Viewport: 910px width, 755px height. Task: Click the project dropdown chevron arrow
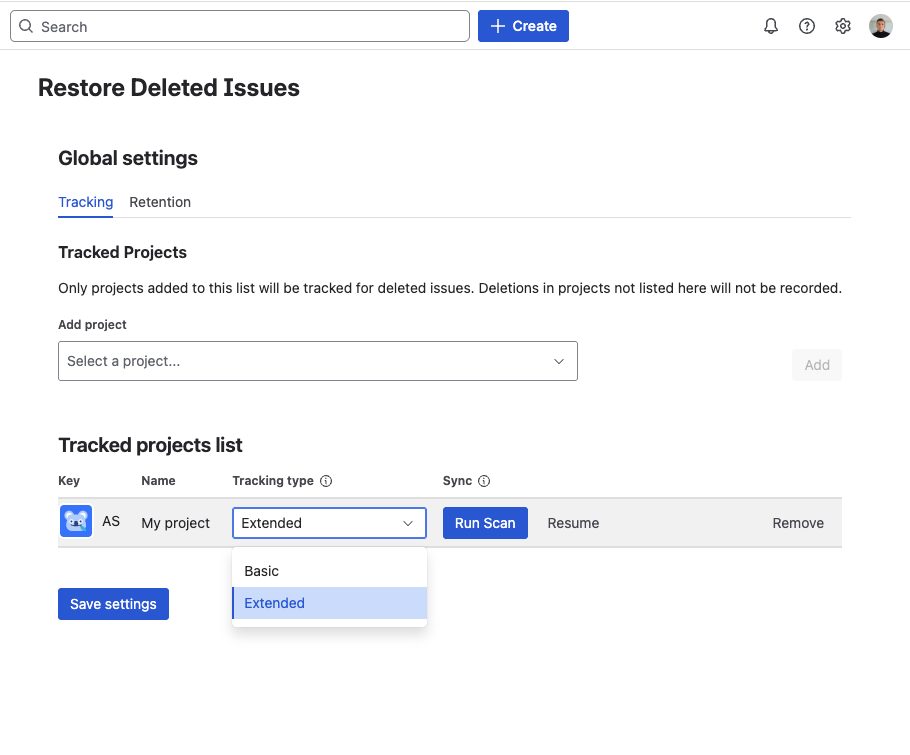pos(559,361)
